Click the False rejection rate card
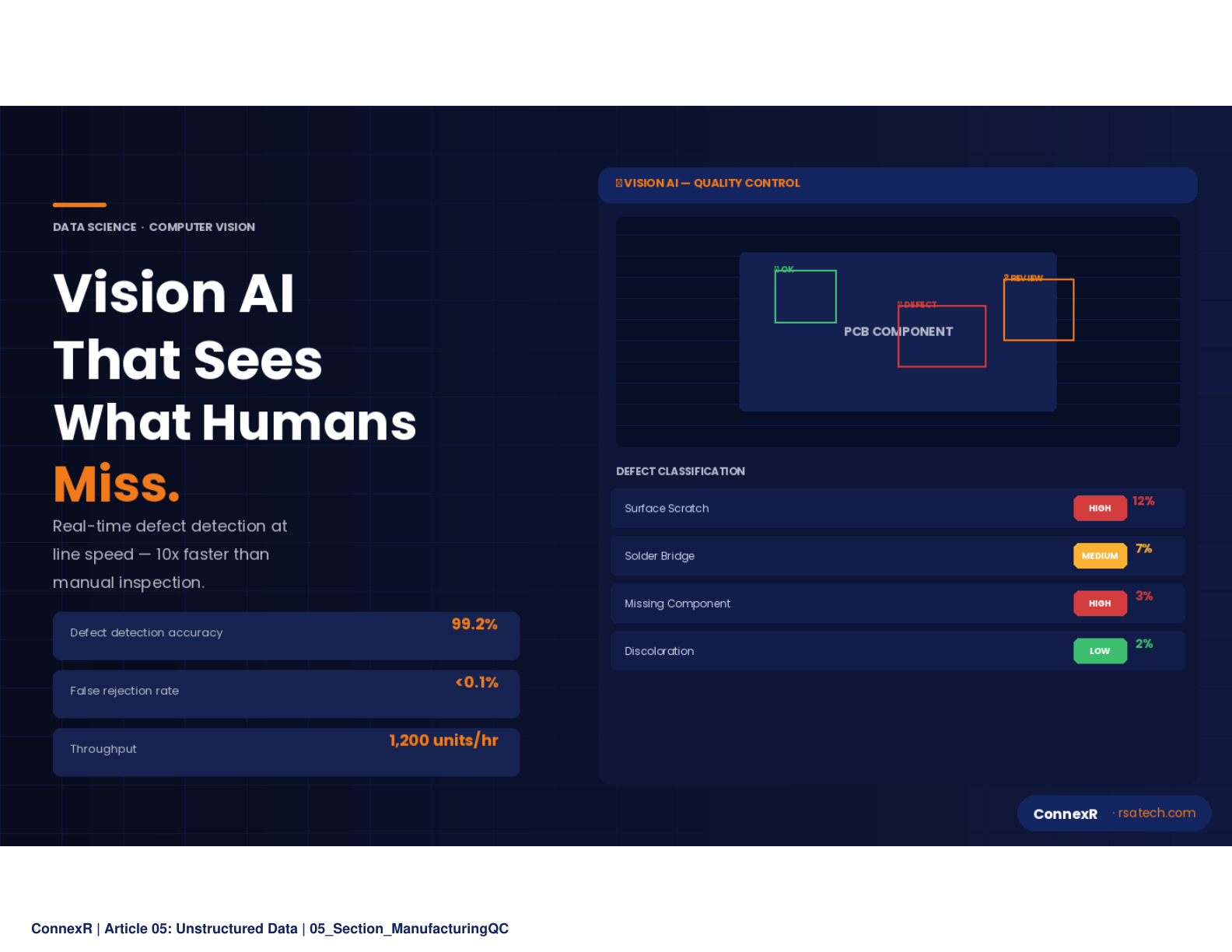Image resolution: width=1232 pixels, height=952 pixels. pyautogui.click(x=285, y=693)
